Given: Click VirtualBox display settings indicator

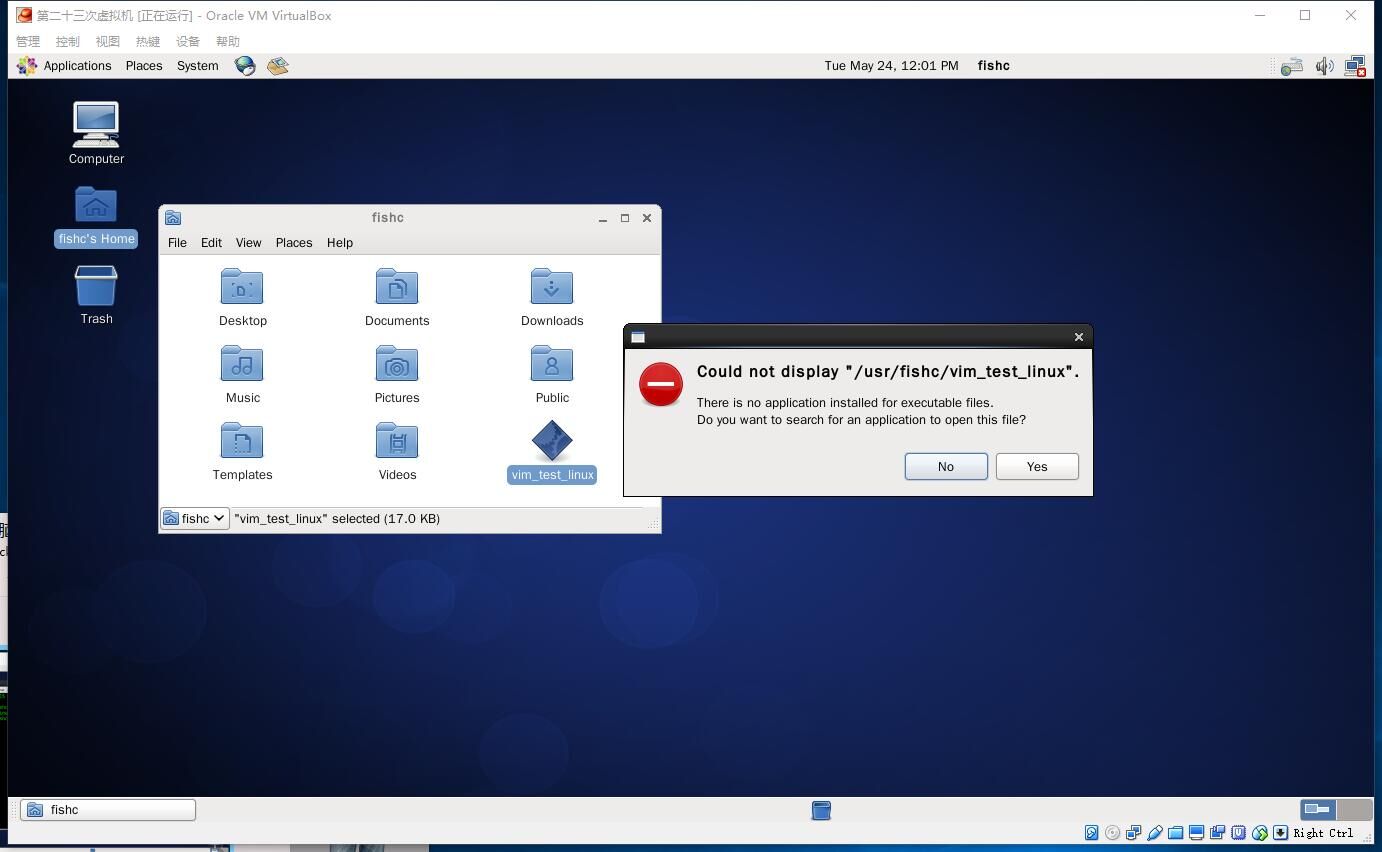Looking at the screenshot, I should click(x=1196, y=832).
